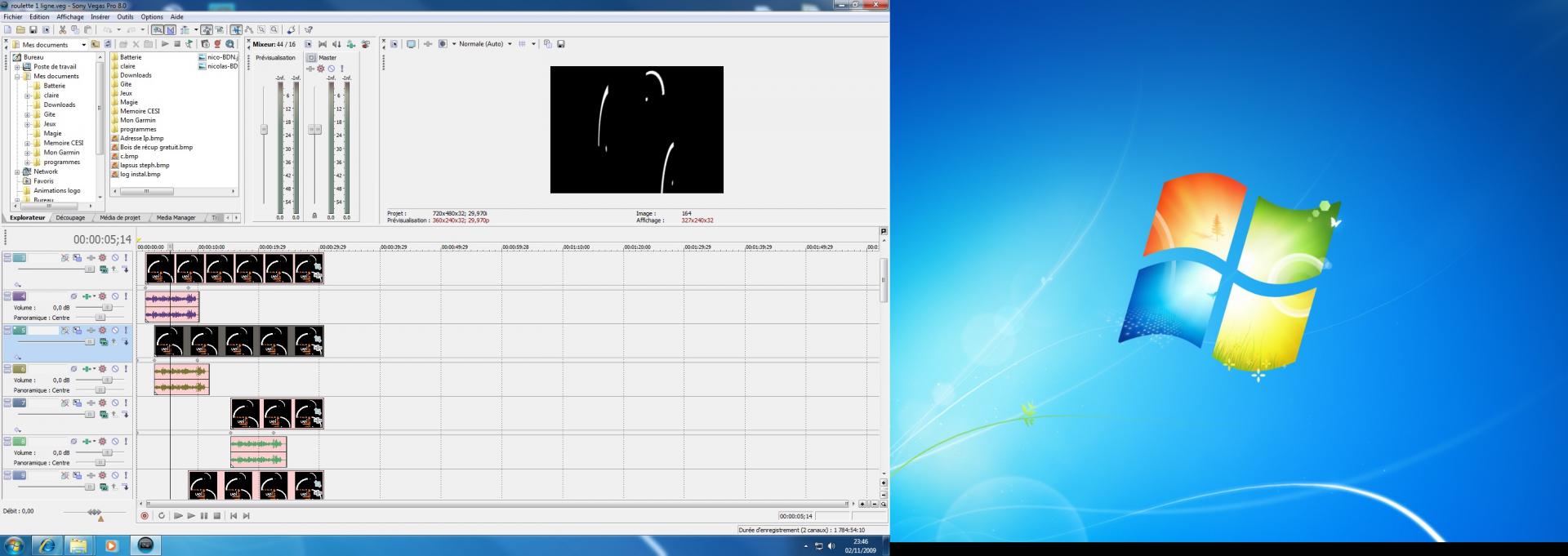Viewport: 1568px width, 556px height.
Task: Click track 4 Volume slider
Action: coord(107,308)
